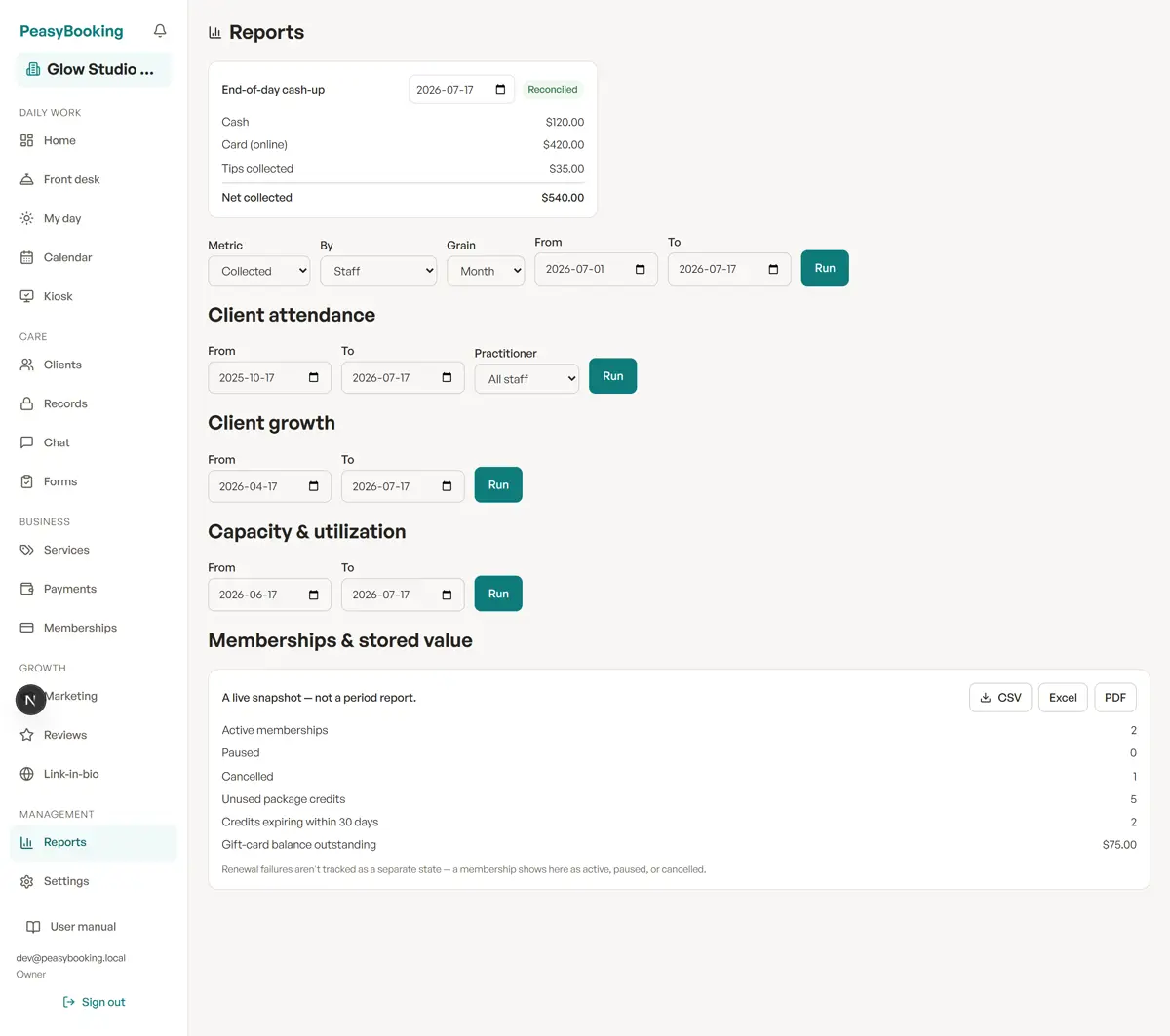Click the dev@peasybooking.local account email
The image size is (1170, 1036).
pyautogui.click(x=71, y=958)
